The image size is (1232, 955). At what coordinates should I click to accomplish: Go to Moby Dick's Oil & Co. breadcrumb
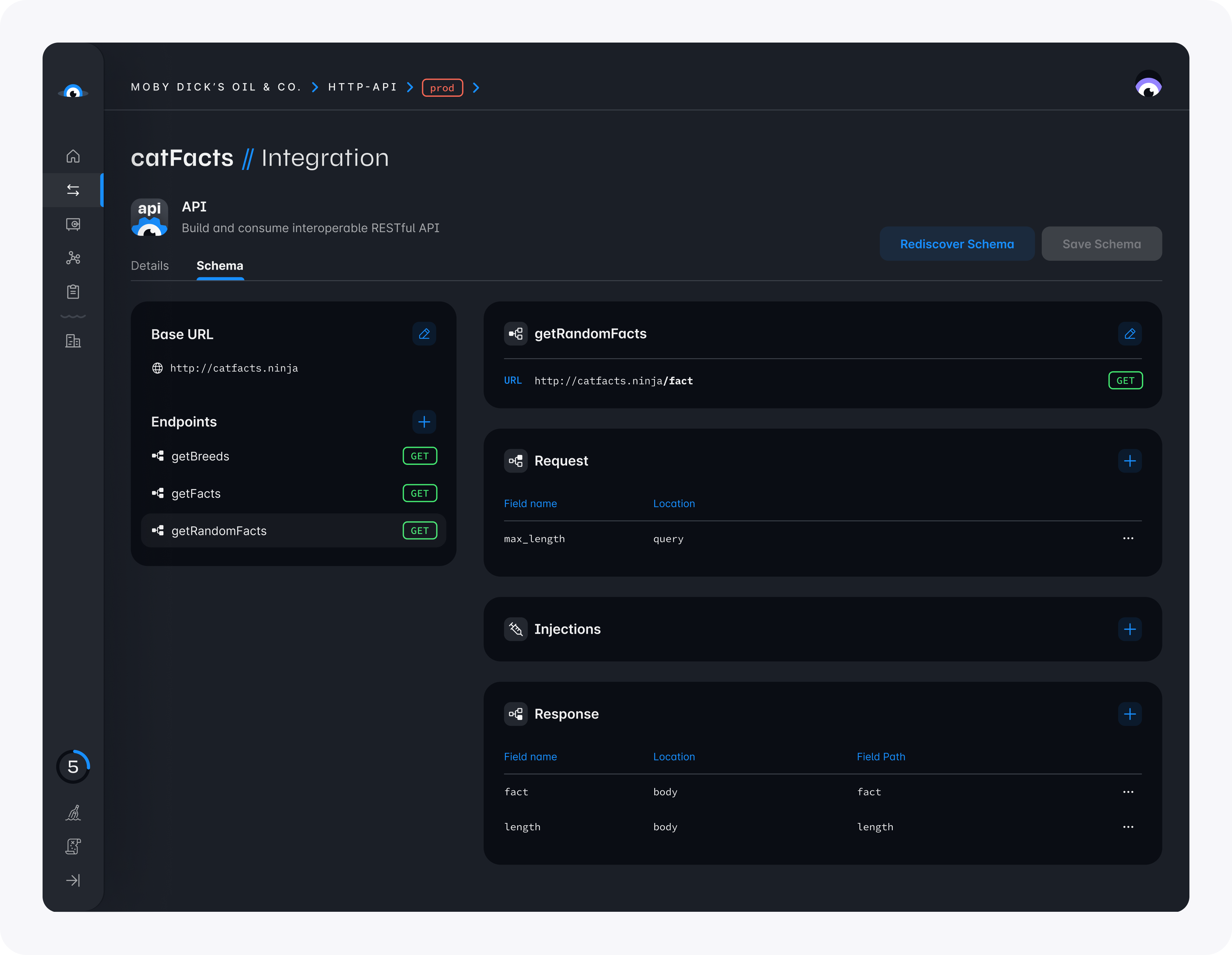tap(216, 87)
